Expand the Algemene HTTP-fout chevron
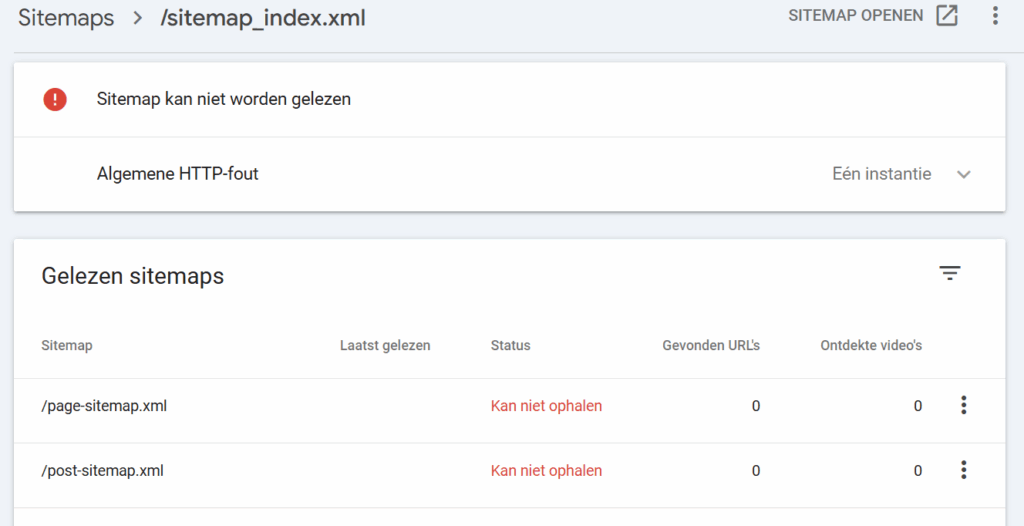Viewport: 1024px width, 526px height. coord(964,174)
